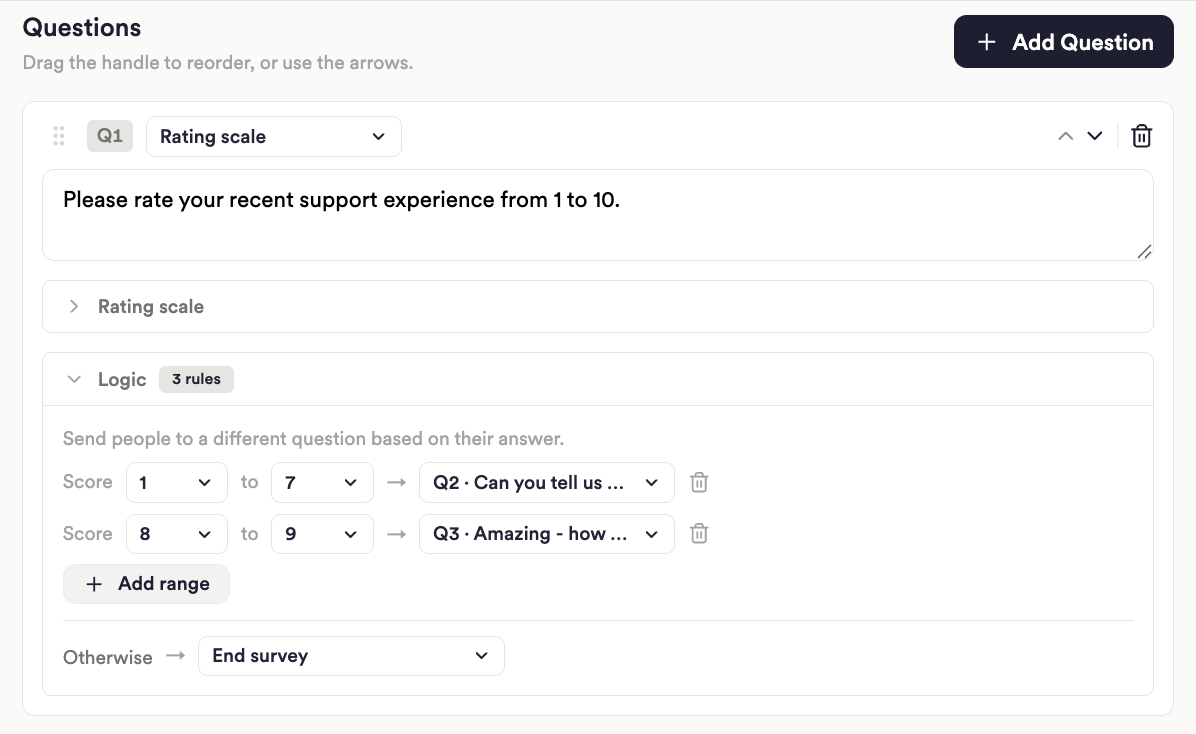Open the Score end dropdown showing 9
Image resolution: width=1196 pixels, height=734 pixels.
tap(323, 534)
